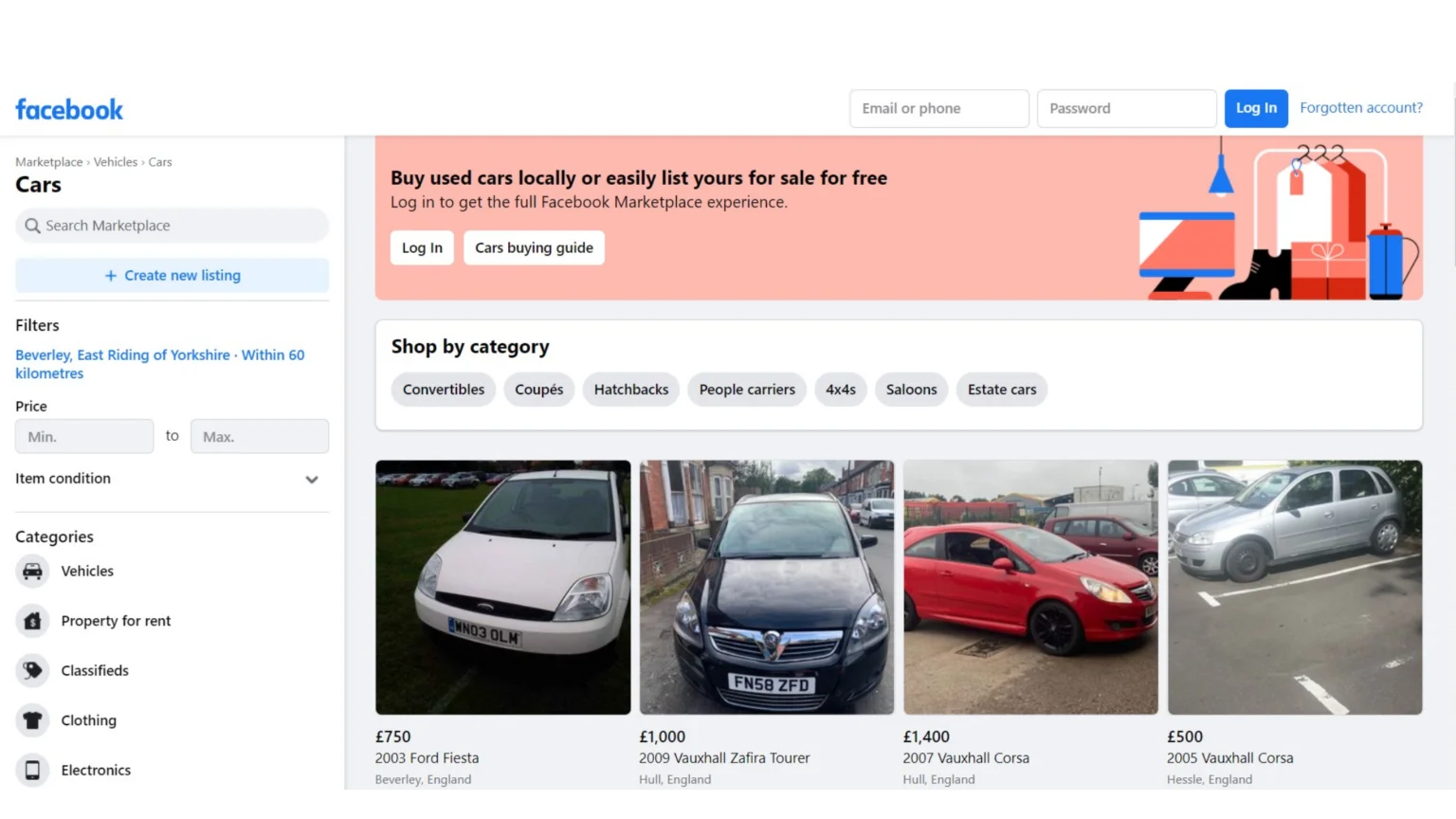Screen dimensions: 1456x819
Task: Click the 2005 Vauxhall Corsa title
Action: (x=1229, y=758)
